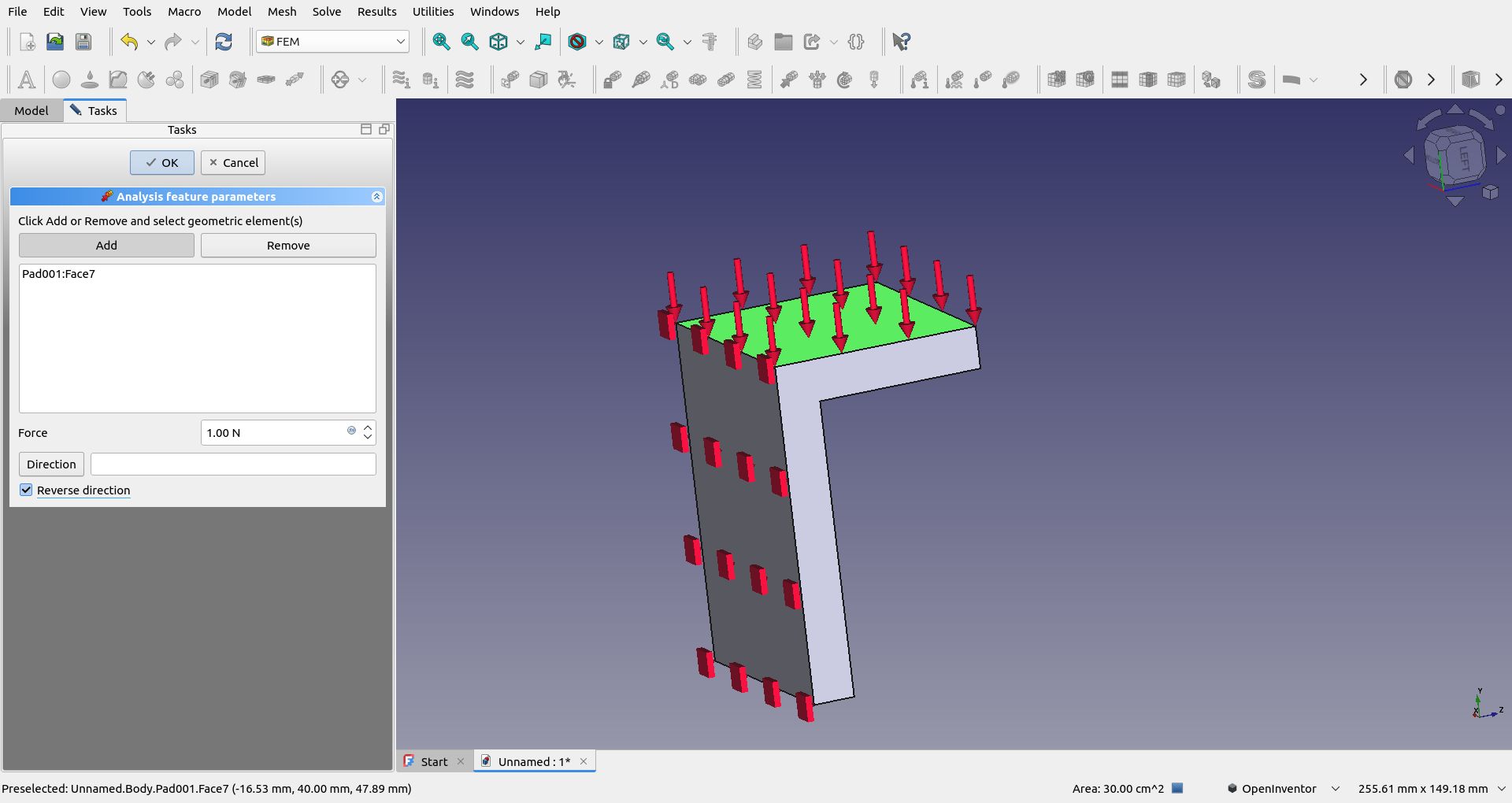Click the empty Direction reference field
1512x803 pixels.
(233, 464)
